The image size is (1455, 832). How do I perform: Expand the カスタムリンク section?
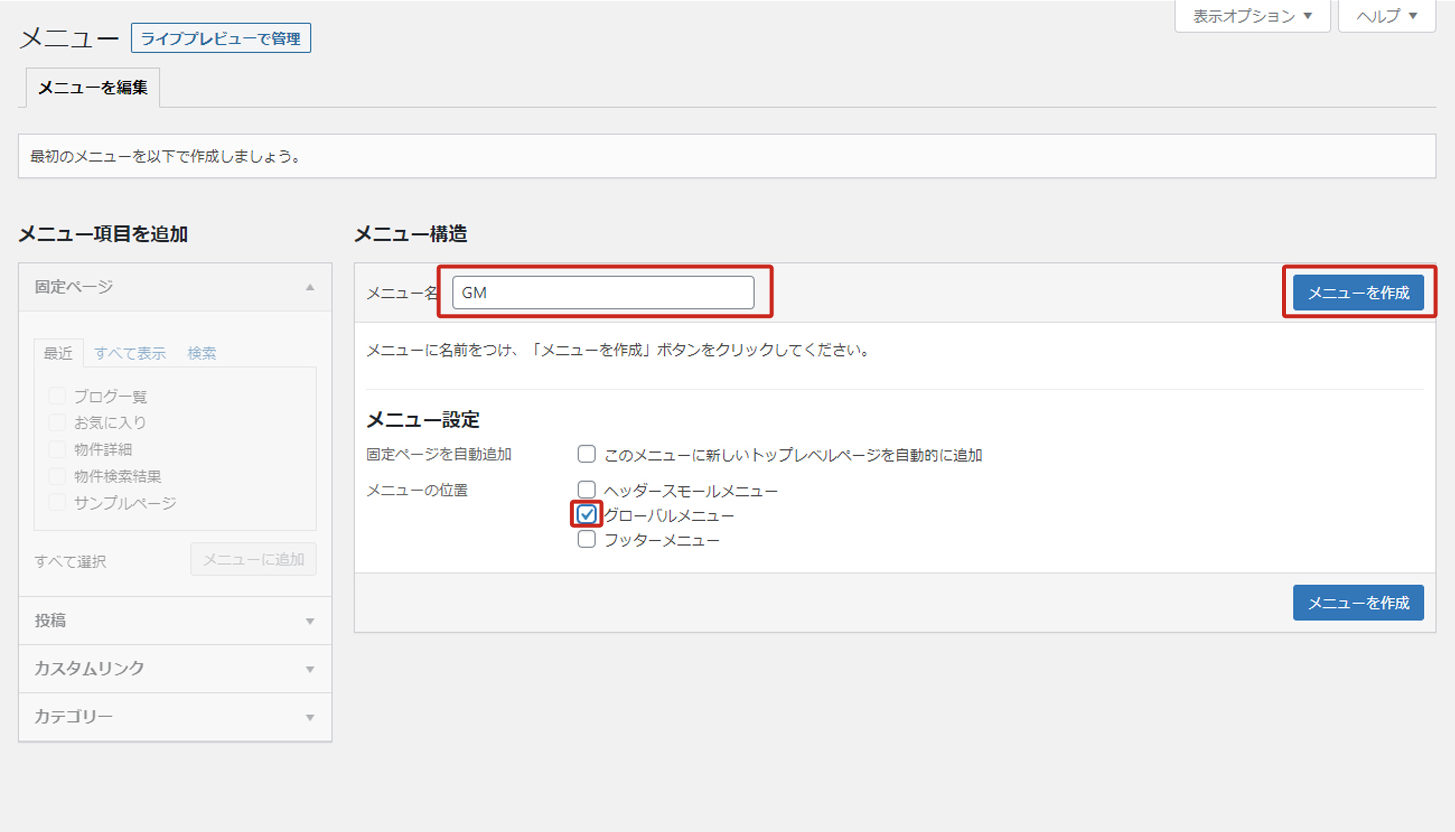(310, 669)
